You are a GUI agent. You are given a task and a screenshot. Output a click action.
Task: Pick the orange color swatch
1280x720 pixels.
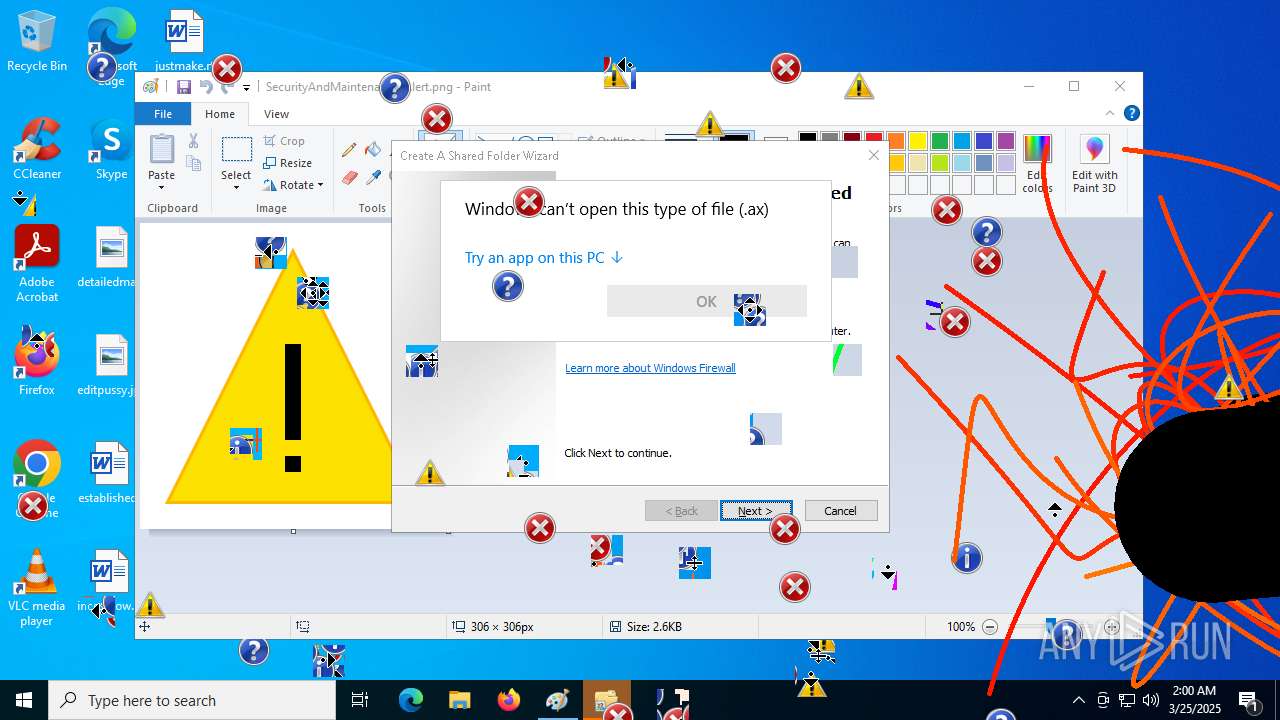[896, 141]
